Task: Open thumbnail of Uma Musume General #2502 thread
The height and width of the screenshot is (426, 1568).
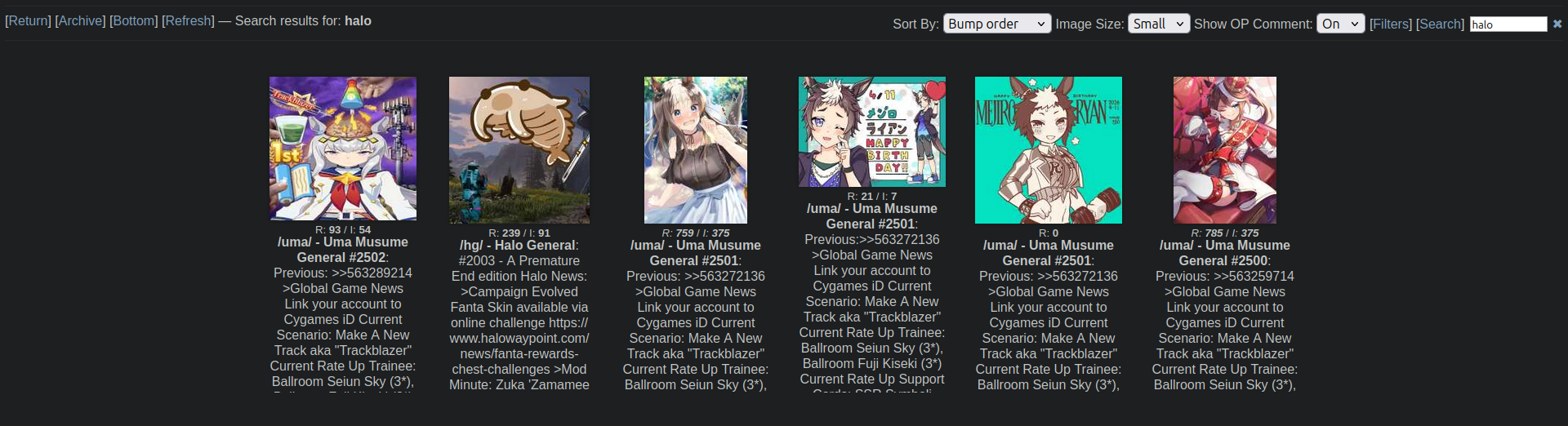Action: click(343, 149)
